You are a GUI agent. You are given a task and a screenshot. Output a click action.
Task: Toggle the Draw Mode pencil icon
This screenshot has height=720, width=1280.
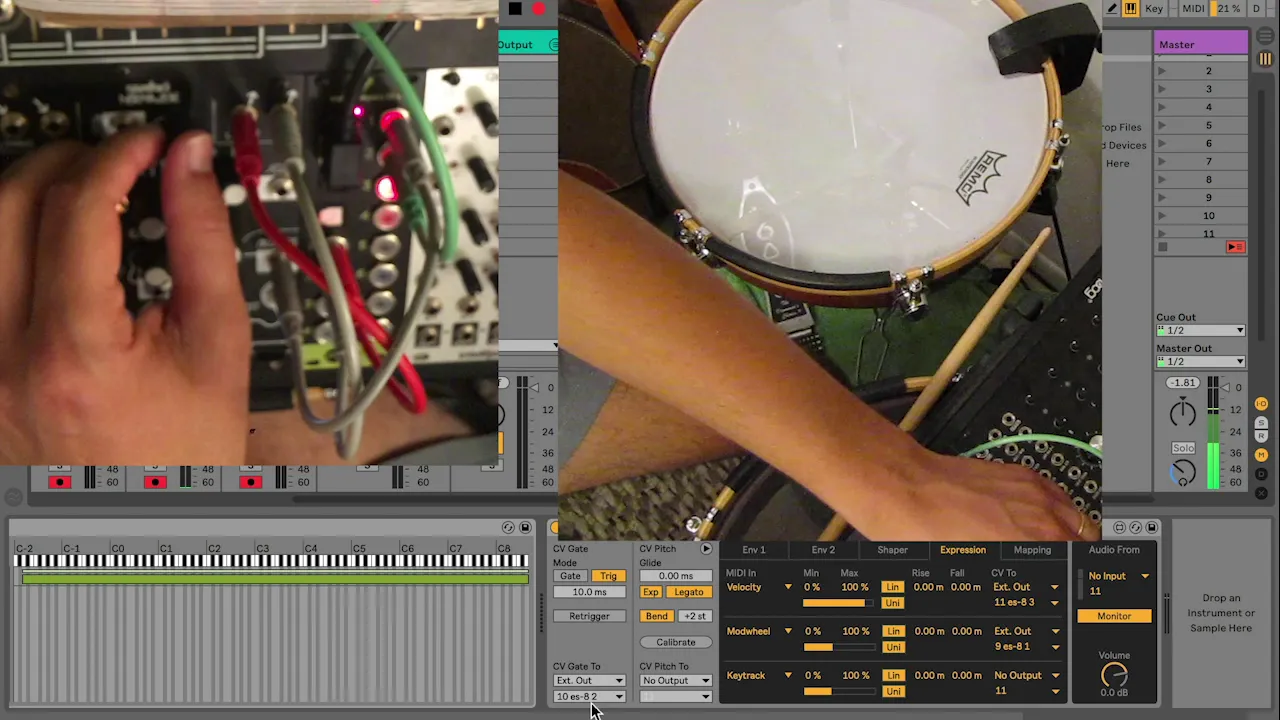coord(1111,8)
